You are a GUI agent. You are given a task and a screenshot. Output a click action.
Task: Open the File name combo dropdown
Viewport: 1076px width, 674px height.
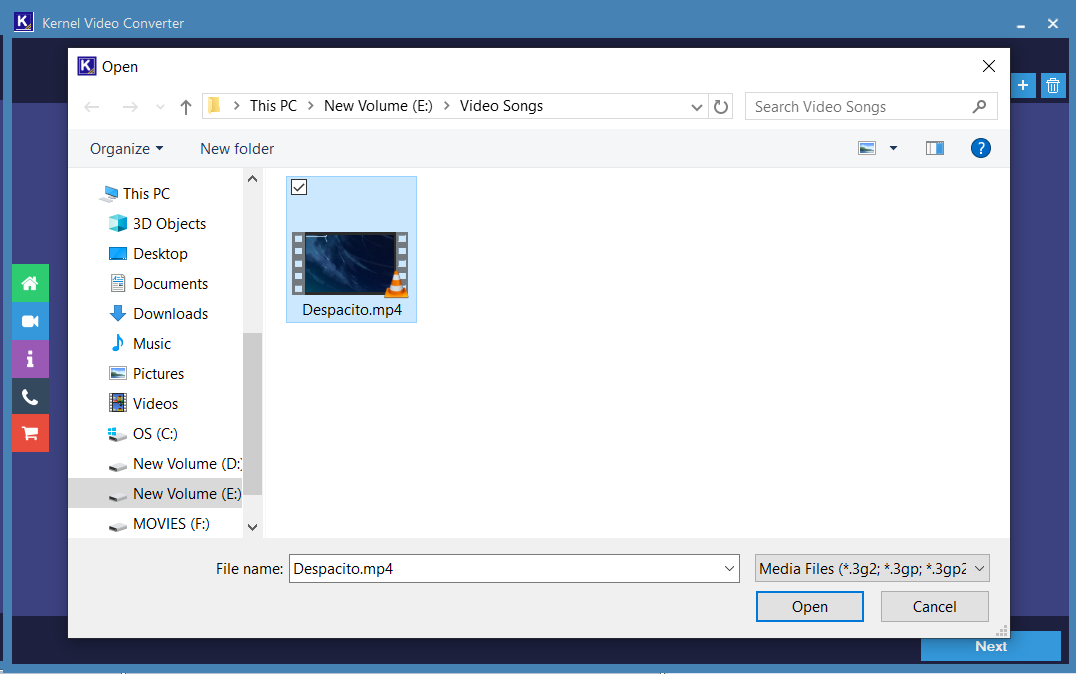(x=729, y=569)
